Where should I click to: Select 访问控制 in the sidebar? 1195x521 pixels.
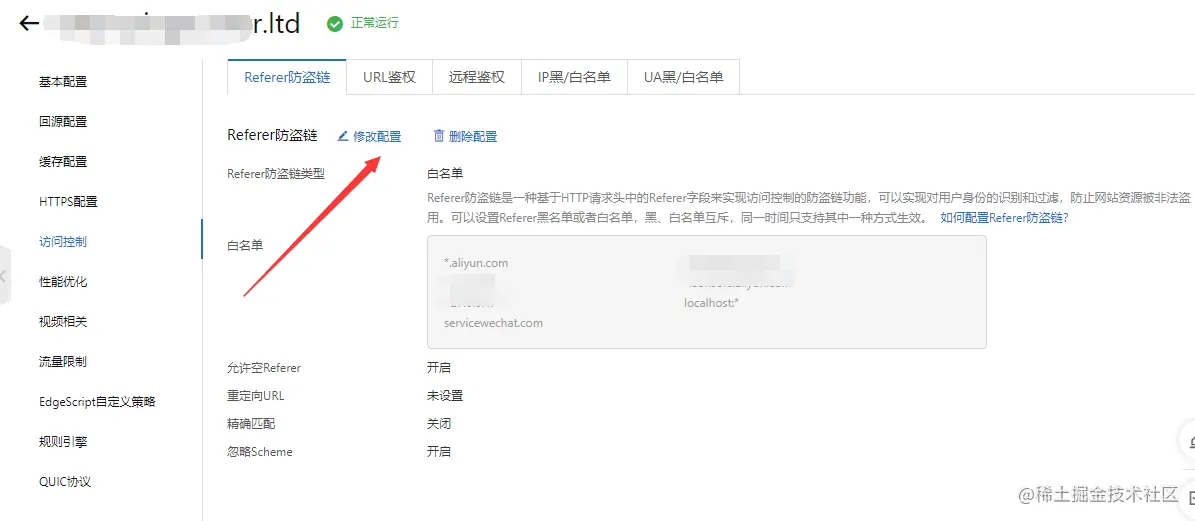coord(63,241)
